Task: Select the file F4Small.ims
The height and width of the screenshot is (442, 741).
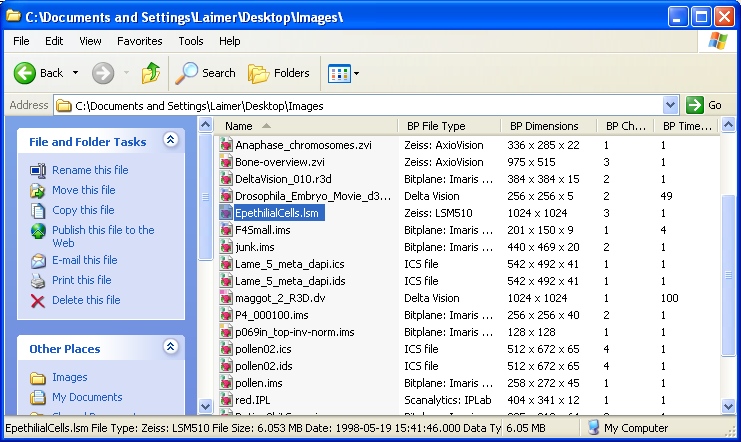Action: pos(263,230)
